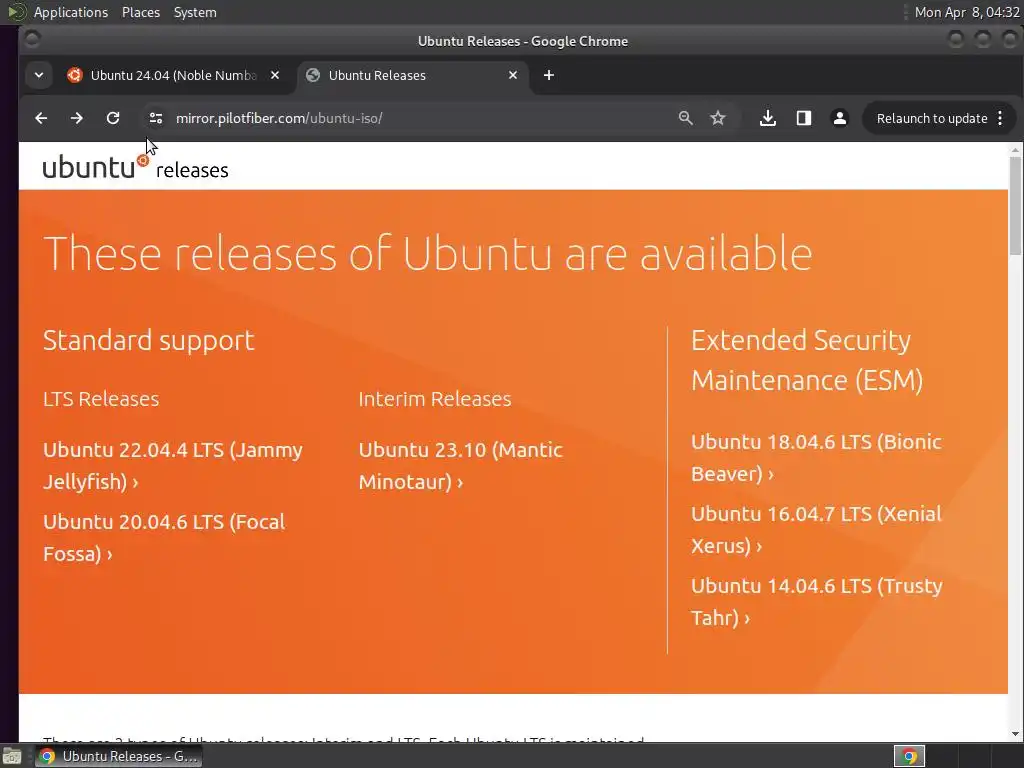Click the address bar URL field
Screen dimensions: 1024x768
pyautogui.click(x=418, y=118)
